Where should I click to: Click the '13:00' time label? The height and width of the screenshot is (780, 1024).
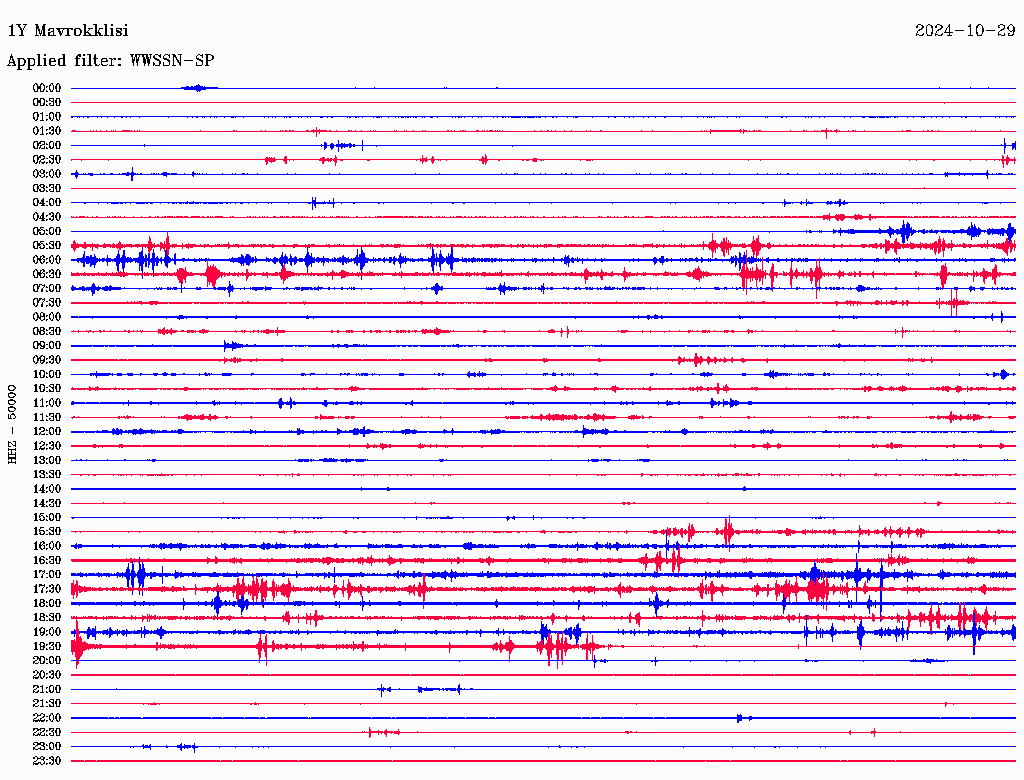tap(46, 461)
